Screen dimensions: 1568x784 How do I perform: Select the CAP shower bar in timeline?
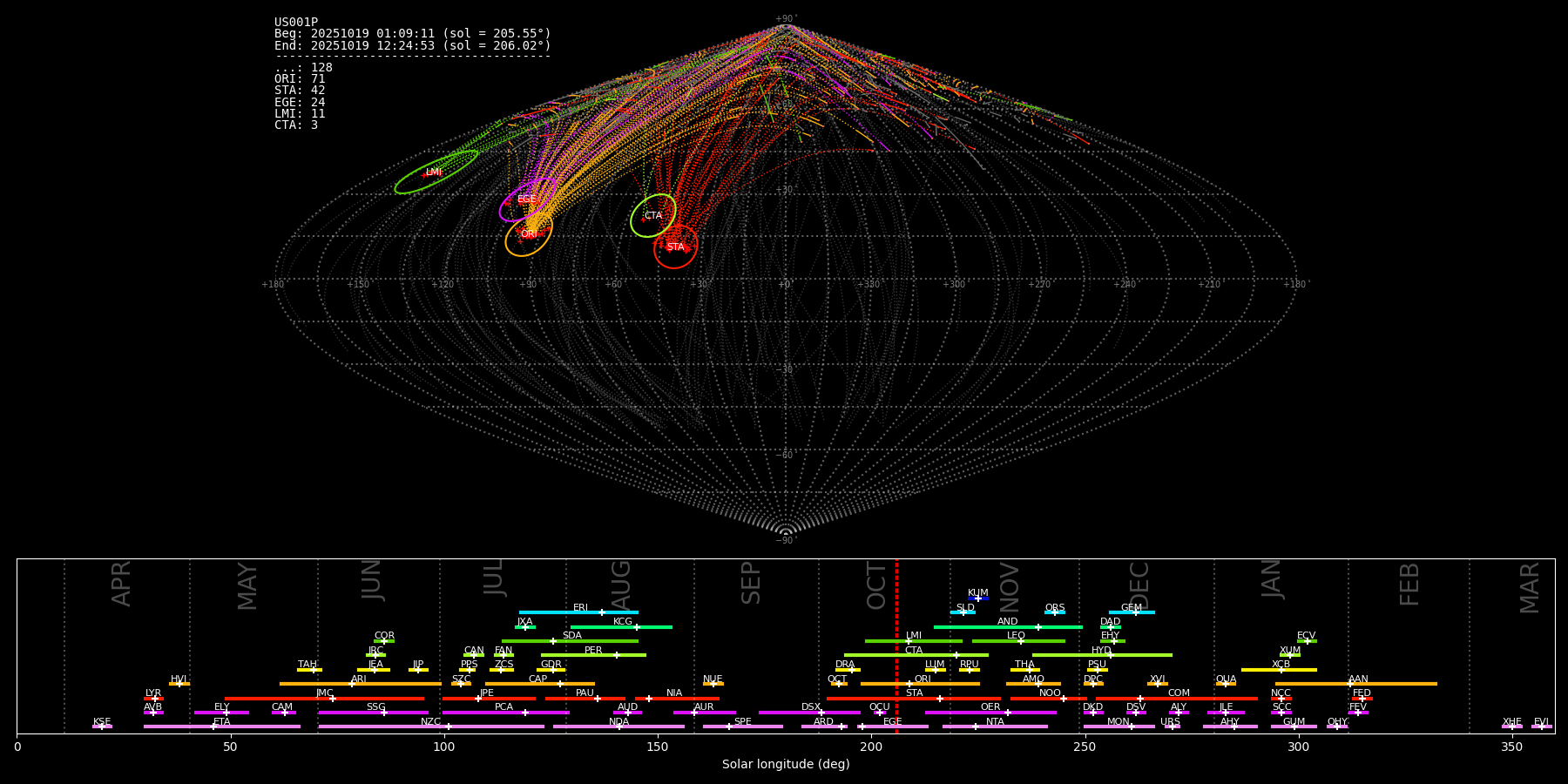[540, 684]
